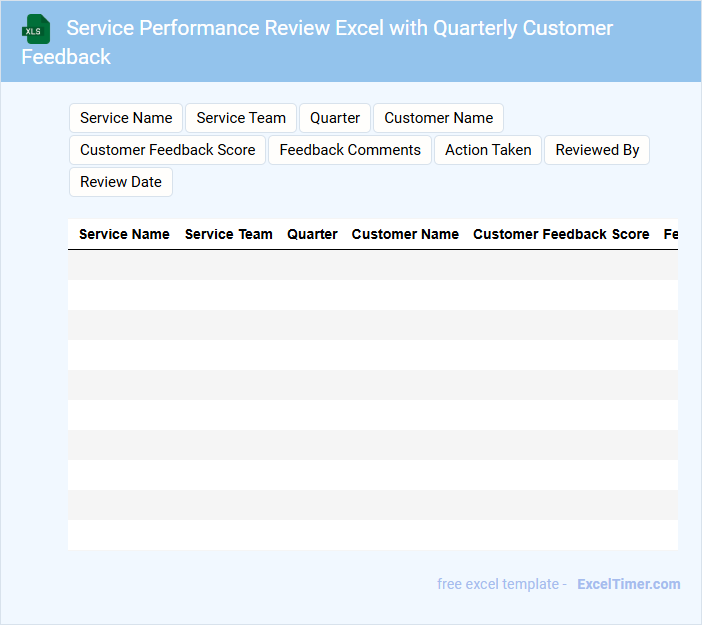Select the Customer Feedback Score tag
The width and height of the screenshot is (702, 625).
167,150
